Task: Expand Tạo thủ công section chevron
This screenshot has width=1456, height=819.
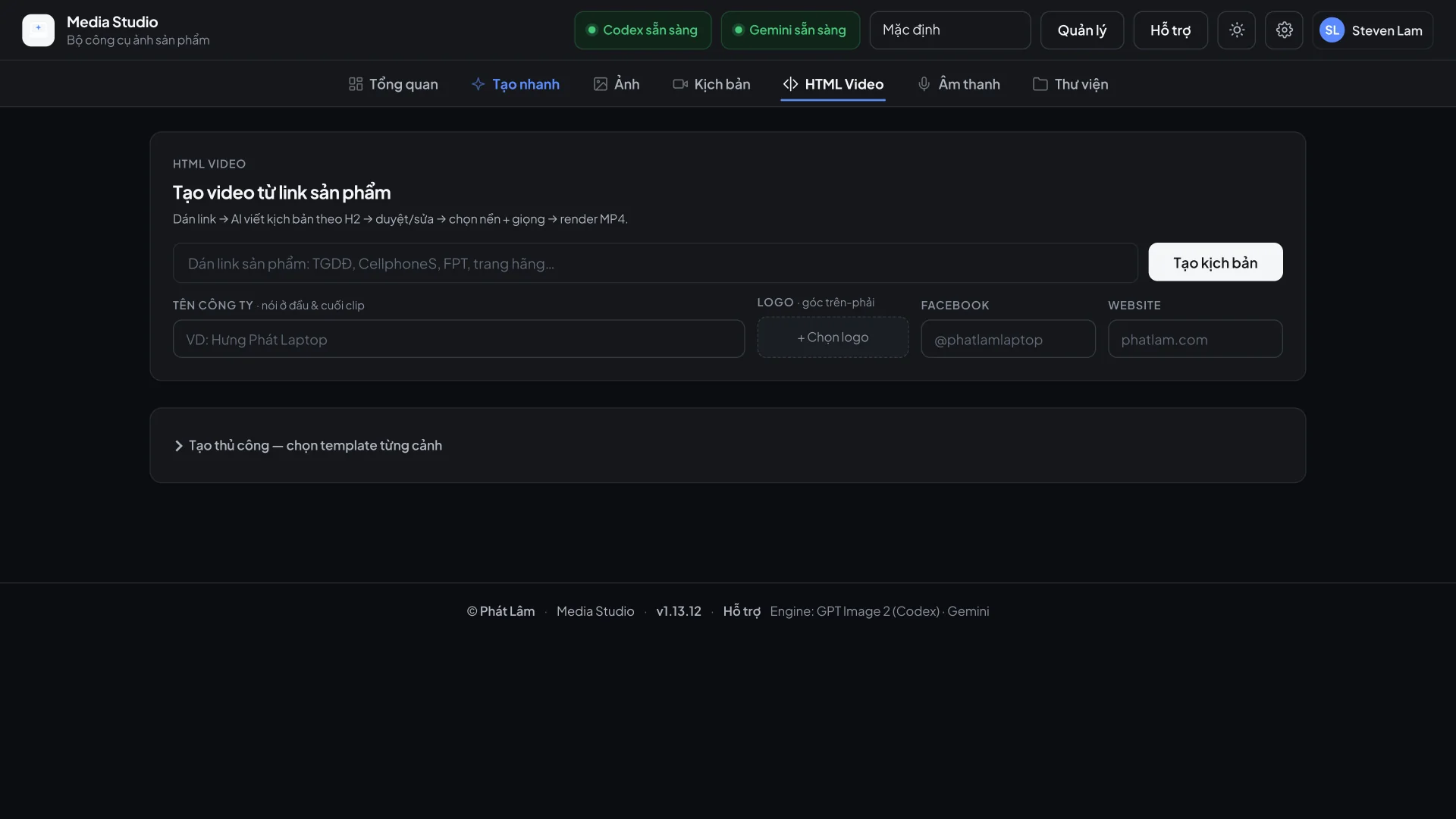Action: coord(179,446)
